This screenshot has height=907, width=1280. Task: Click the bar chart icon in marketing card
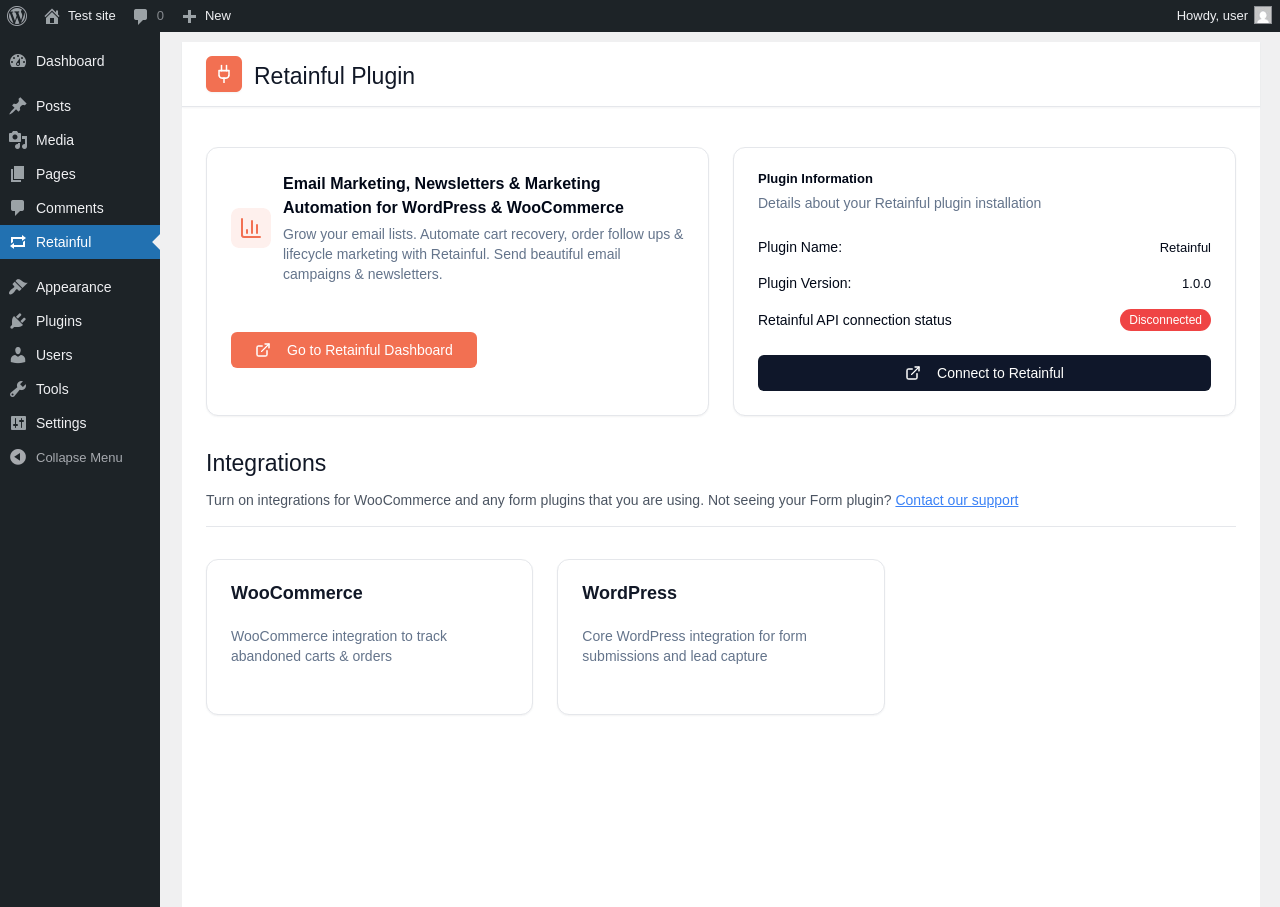tap(251, 228)
